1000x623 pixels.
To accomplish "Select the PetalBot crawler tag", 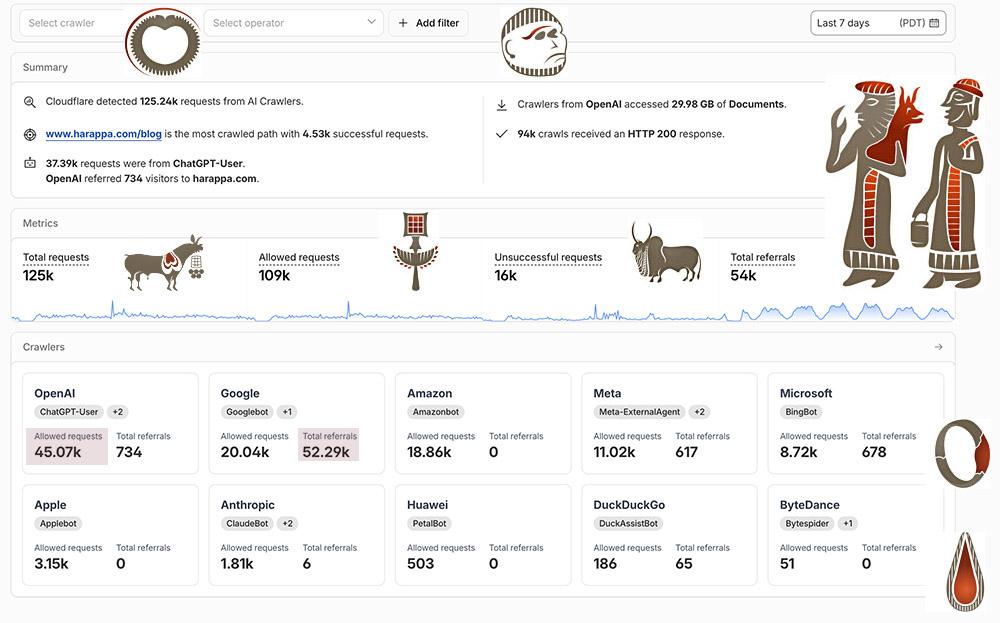I will click(429, 524).
